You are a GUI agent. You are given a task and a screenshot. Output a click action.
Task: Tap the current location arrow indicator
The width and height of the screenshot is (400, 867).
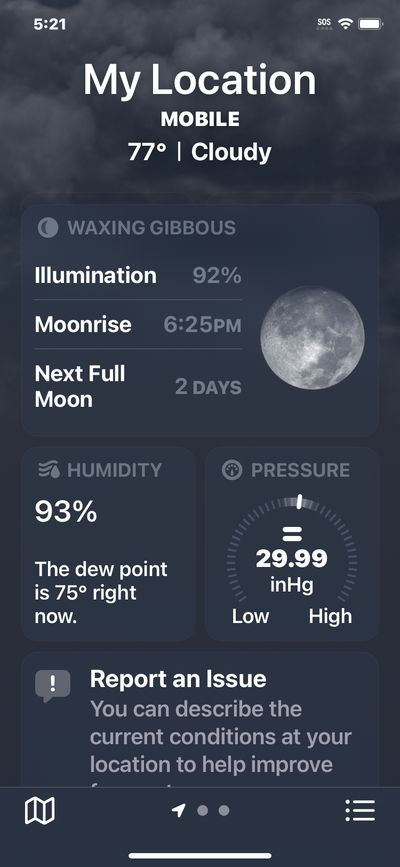pos(178,810)
